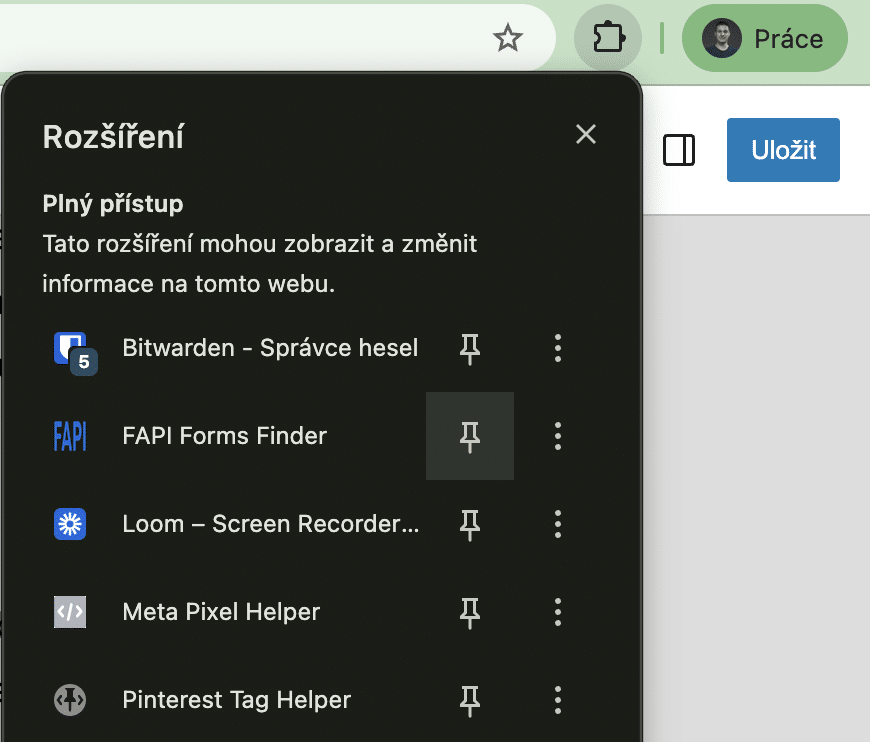Image resolution: width=870 pixels, height=742 pixels.
Task: Pin Loom Screen Recorder to toolbar
Action: click(x=470, y=524)
